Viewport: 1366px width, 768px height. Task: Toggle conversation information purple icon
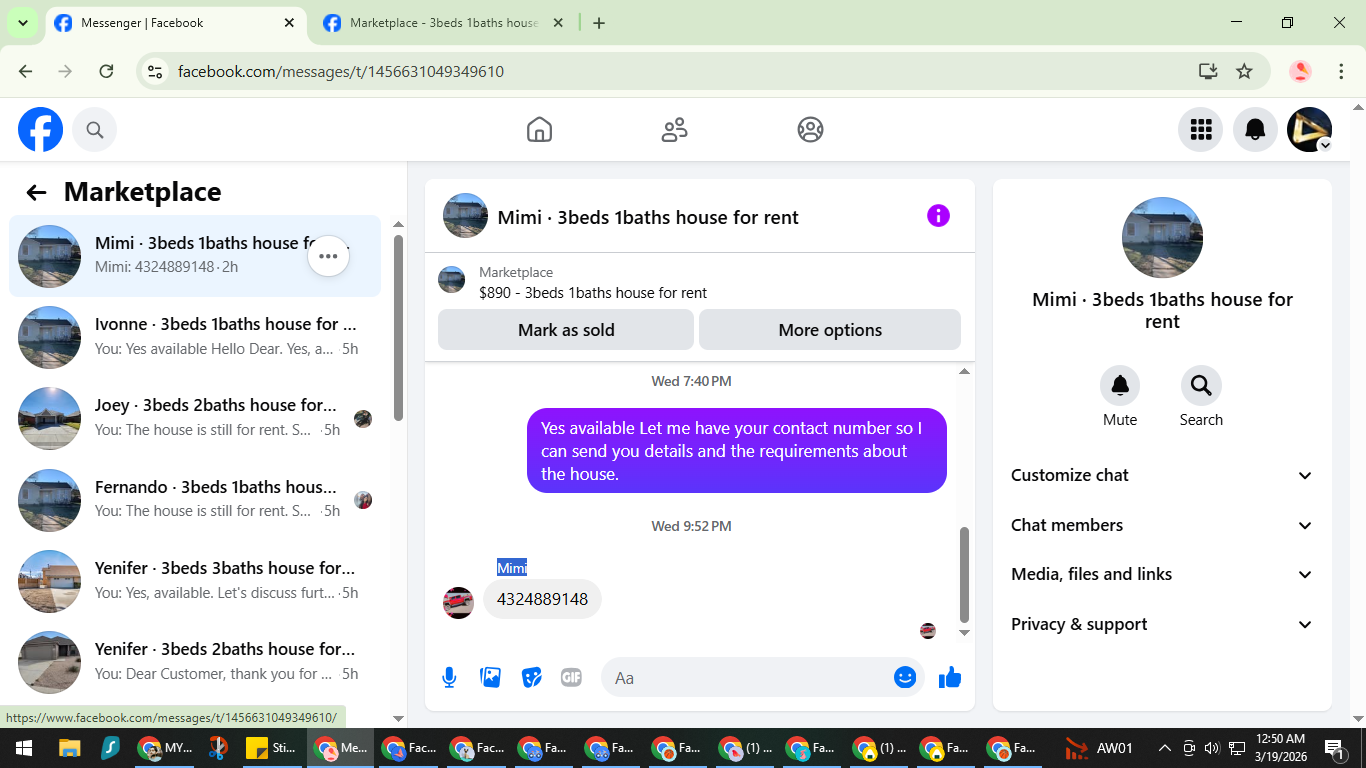click(938, 216)
